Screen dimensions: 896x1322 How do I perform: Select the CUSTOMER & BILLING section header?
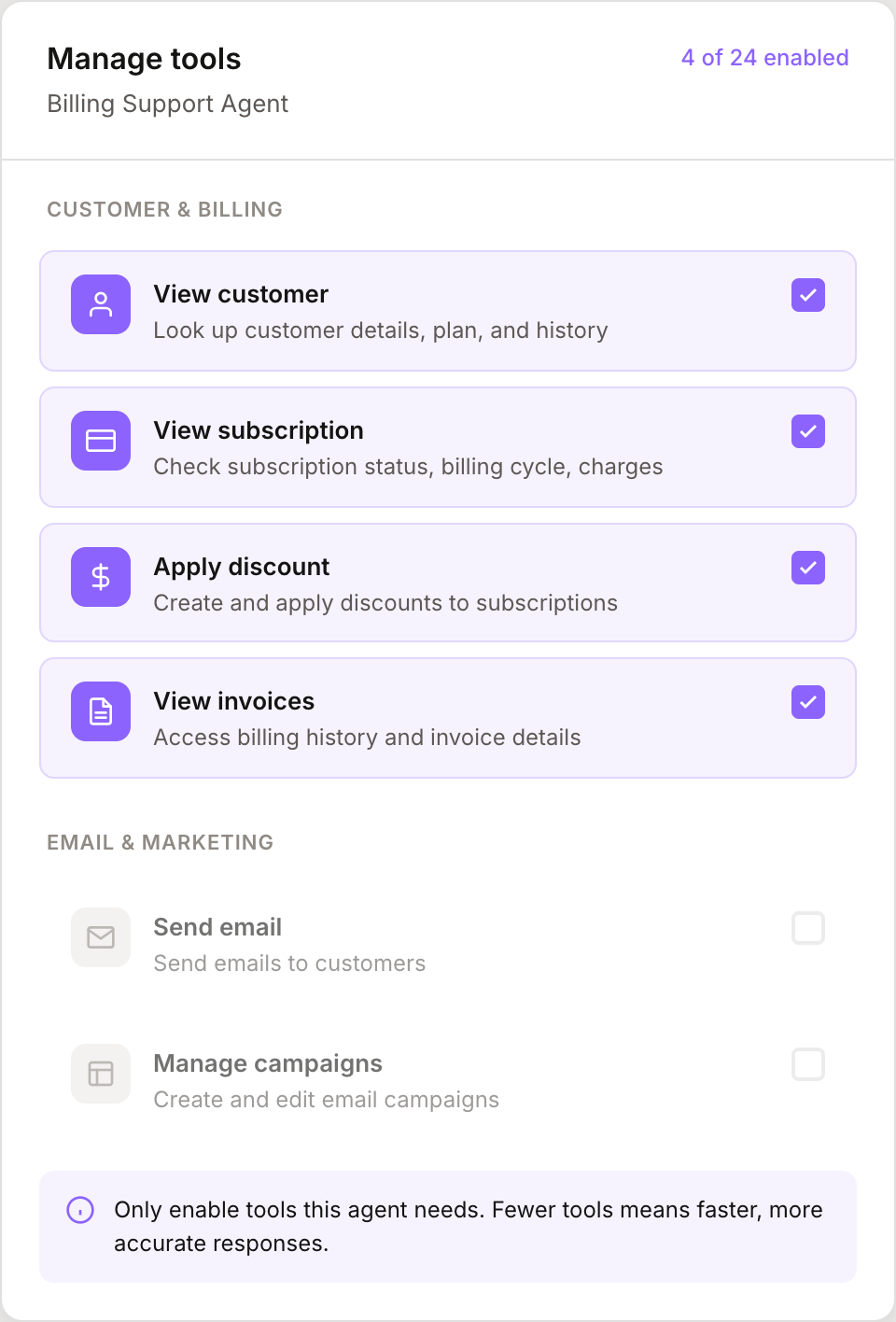[x=164, y=209]
